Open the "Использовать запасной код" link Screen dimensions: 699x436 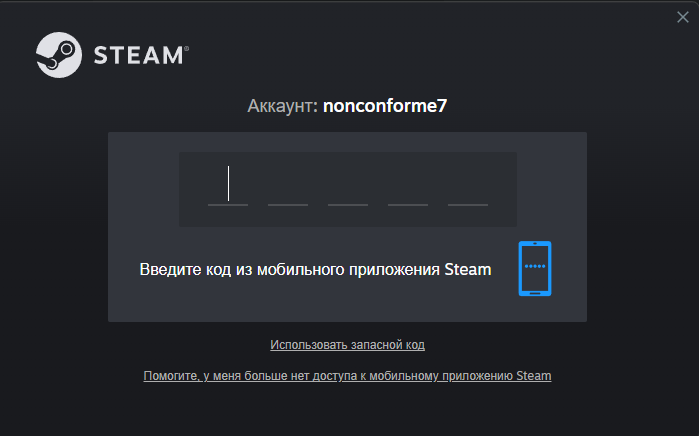point(347,345)
